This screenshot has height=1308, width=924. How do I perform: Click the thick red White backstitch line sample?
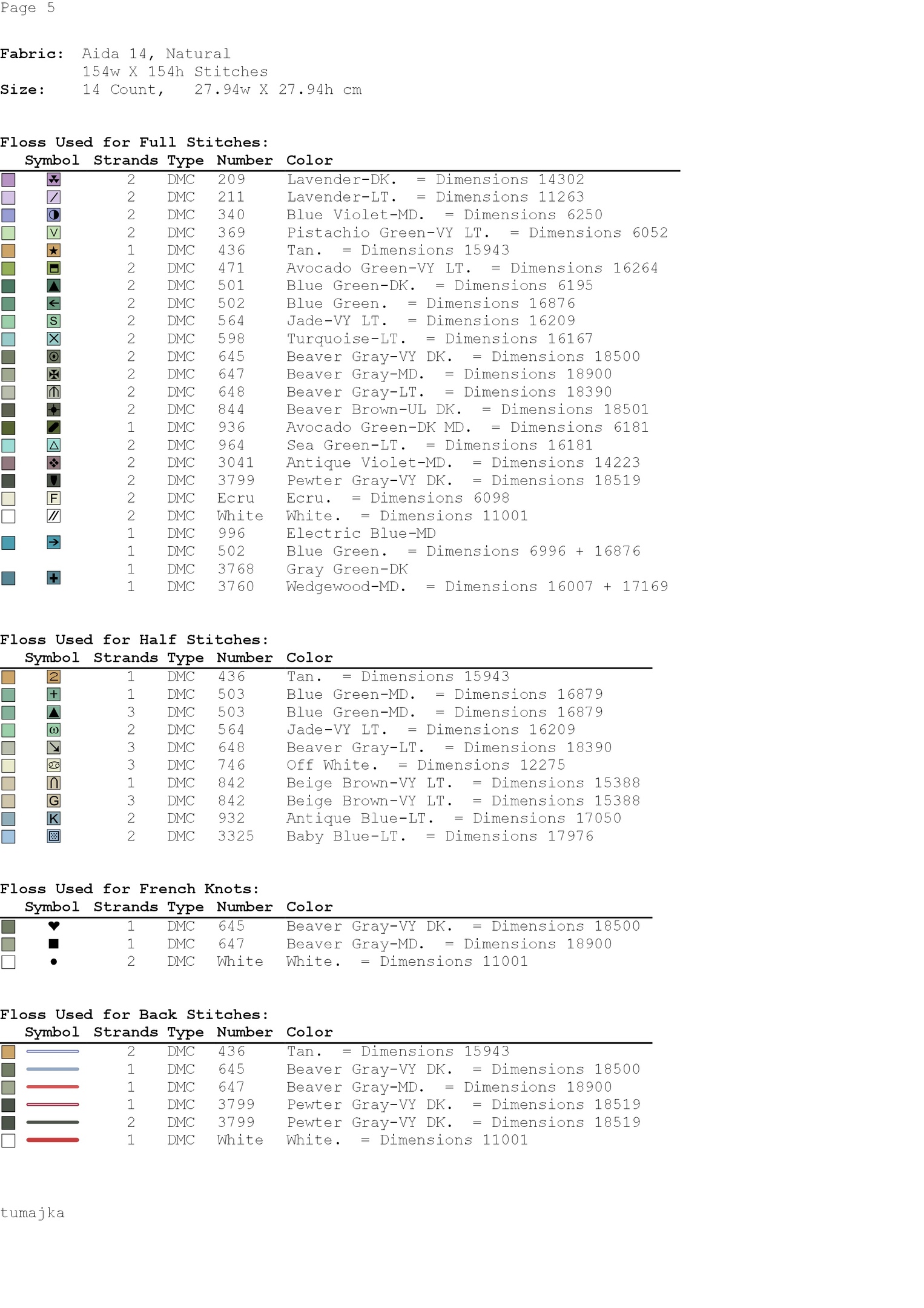53,1140
